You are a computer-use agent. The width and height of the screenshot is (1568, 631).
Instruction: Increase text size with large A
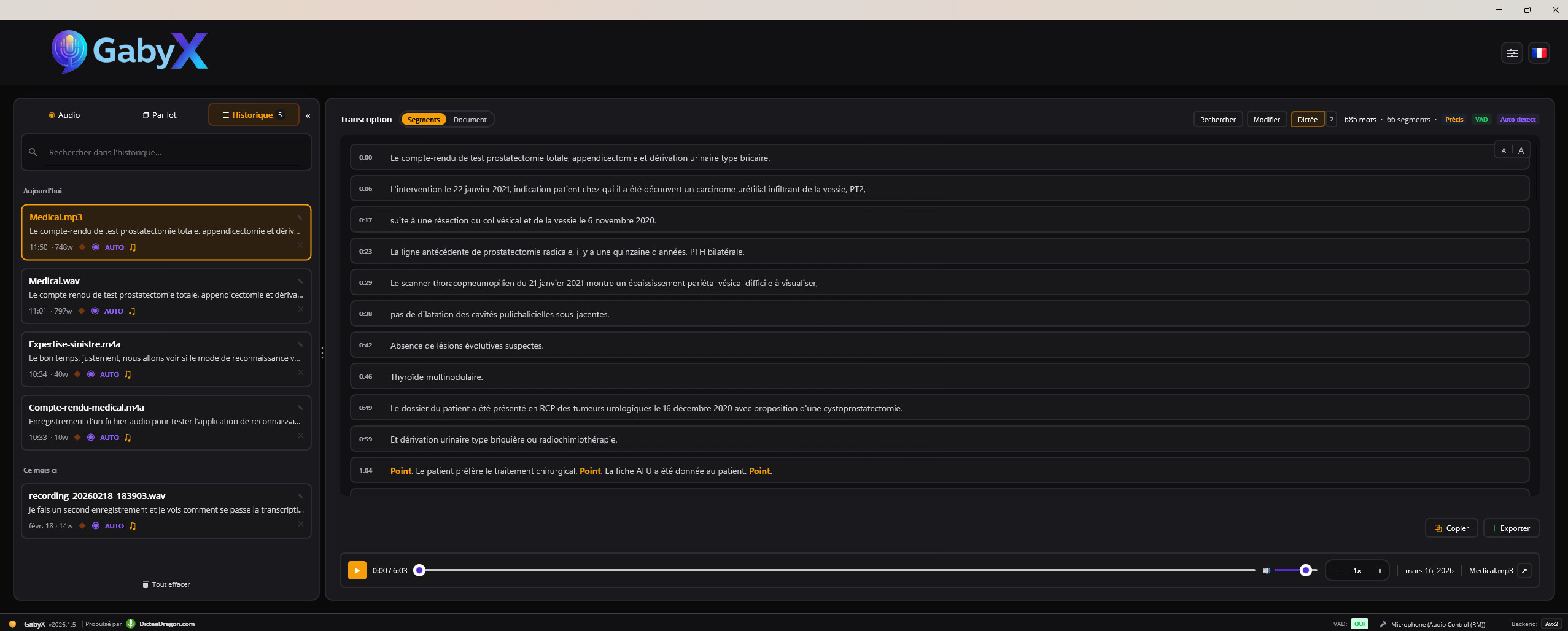tap(1521, 151)
